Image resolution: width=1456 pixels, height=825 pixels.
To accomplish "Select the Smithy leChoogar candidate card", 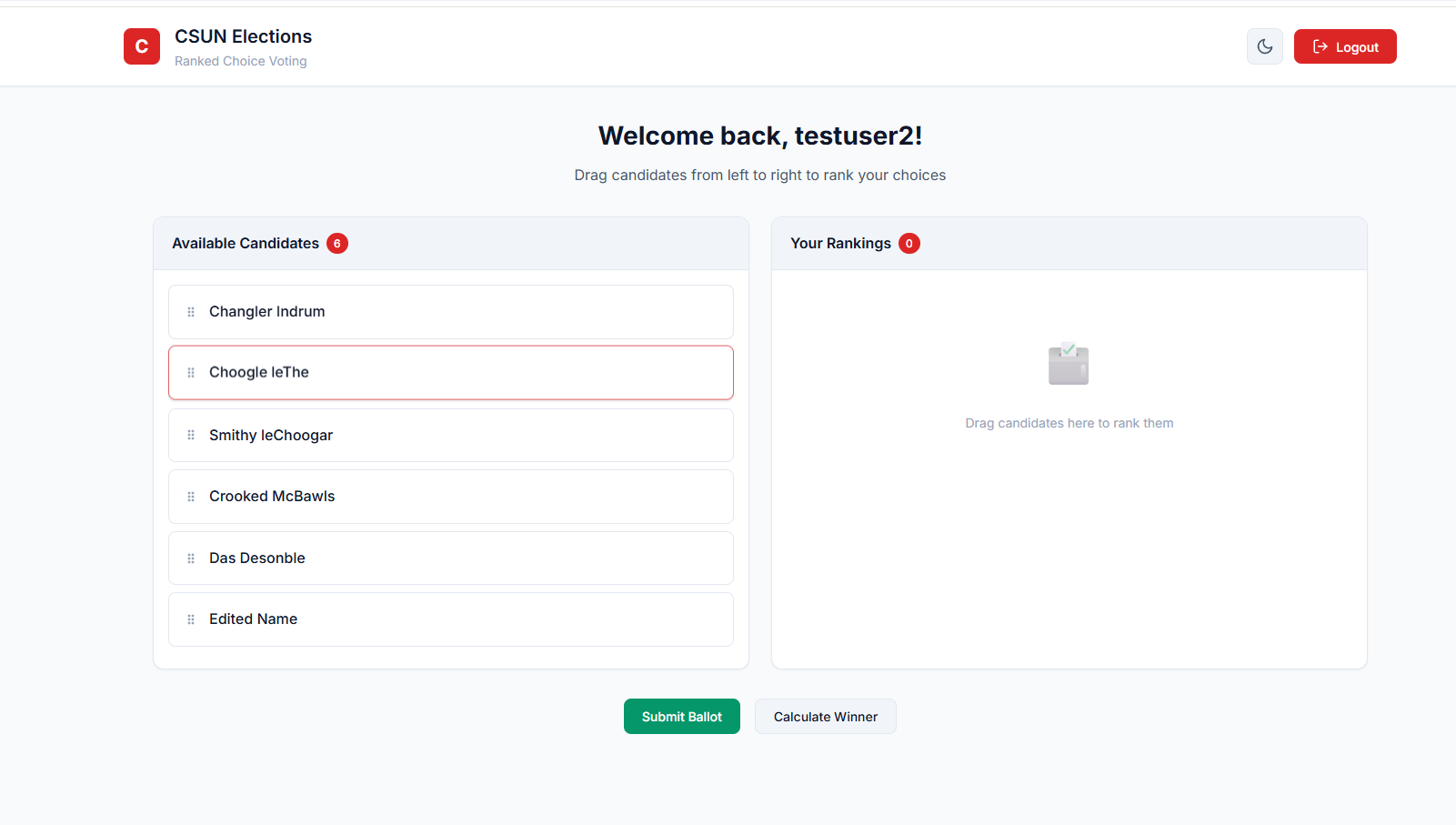I will click(x=450, y=436).
